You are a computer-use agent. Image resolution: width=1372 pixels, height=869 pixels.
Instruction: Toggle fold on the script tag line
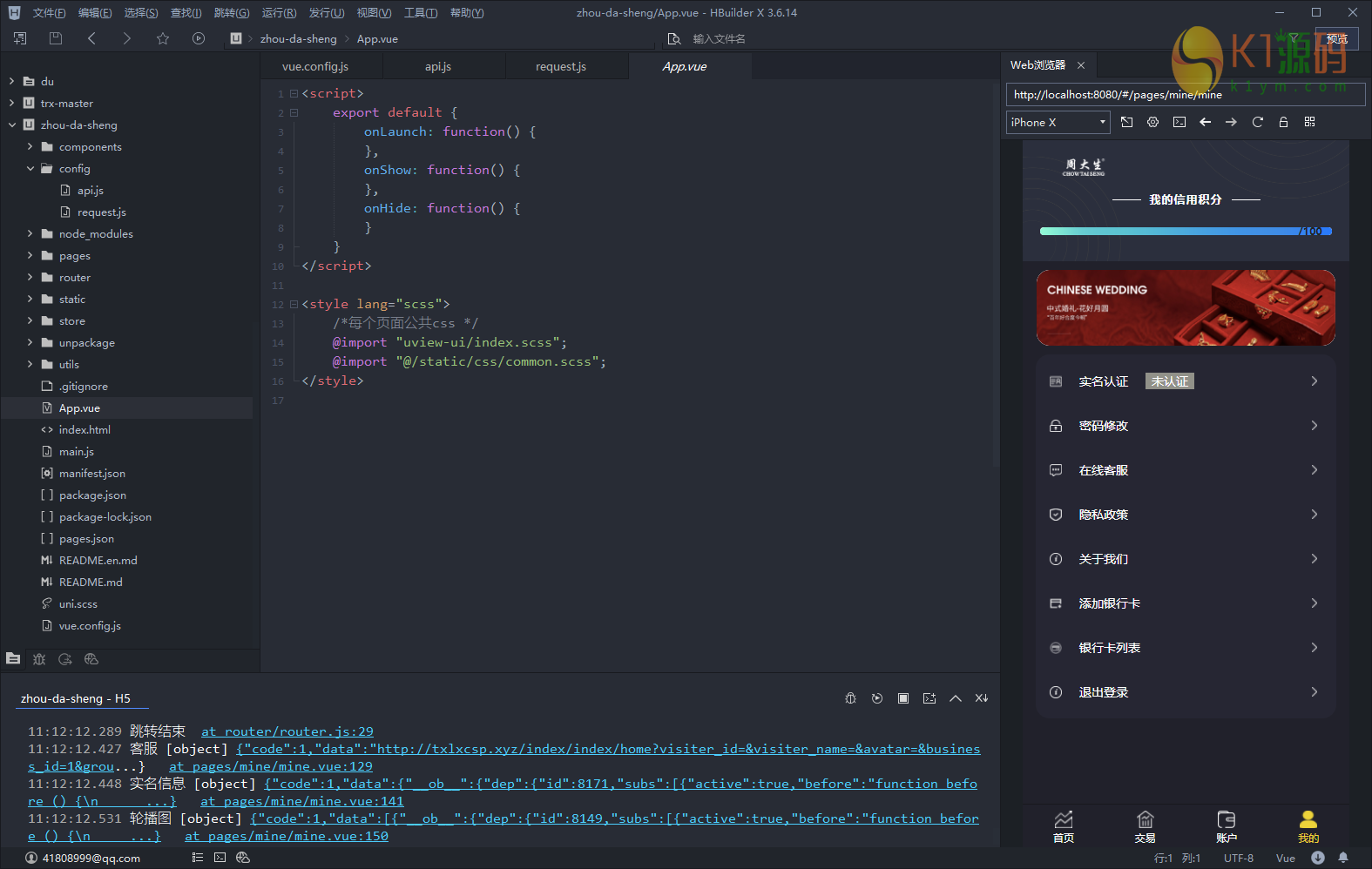tap(294, 93)
